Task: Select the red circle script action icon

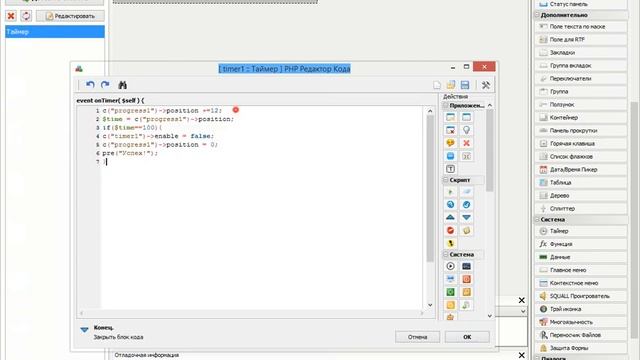Action: (x=450, y=230)
